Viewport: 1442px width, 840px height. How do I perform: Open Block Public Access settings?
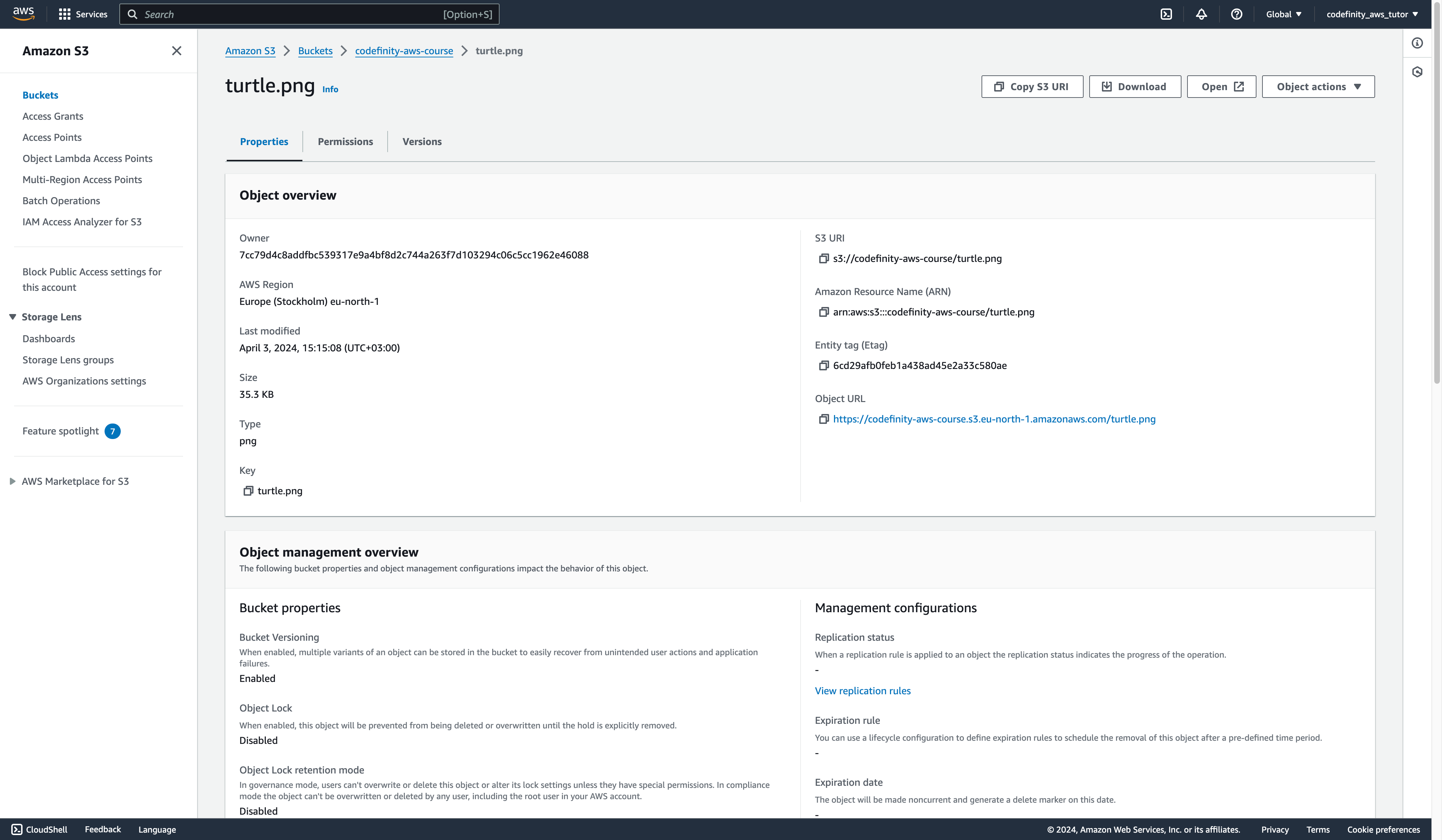pyautogui.click(x=92, y=279)
